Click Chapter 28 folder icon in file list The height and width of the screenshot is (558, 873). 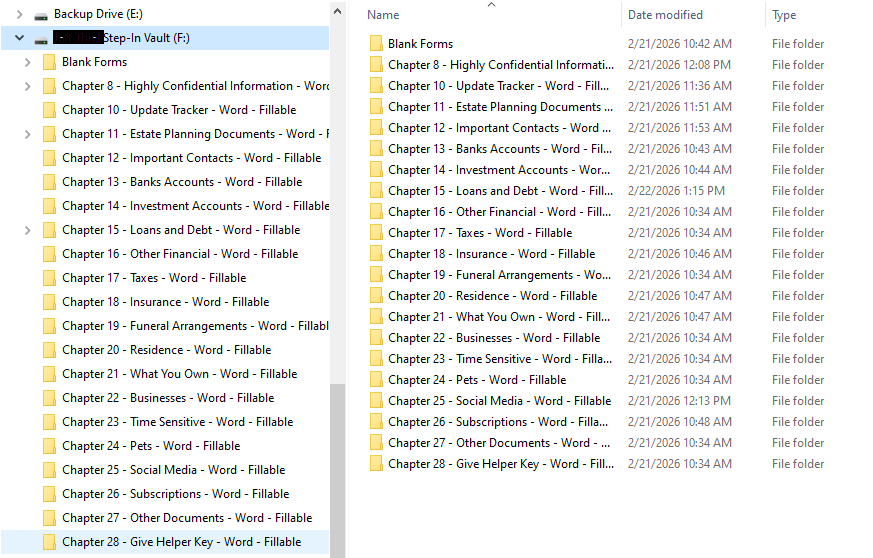click(376, 463)
